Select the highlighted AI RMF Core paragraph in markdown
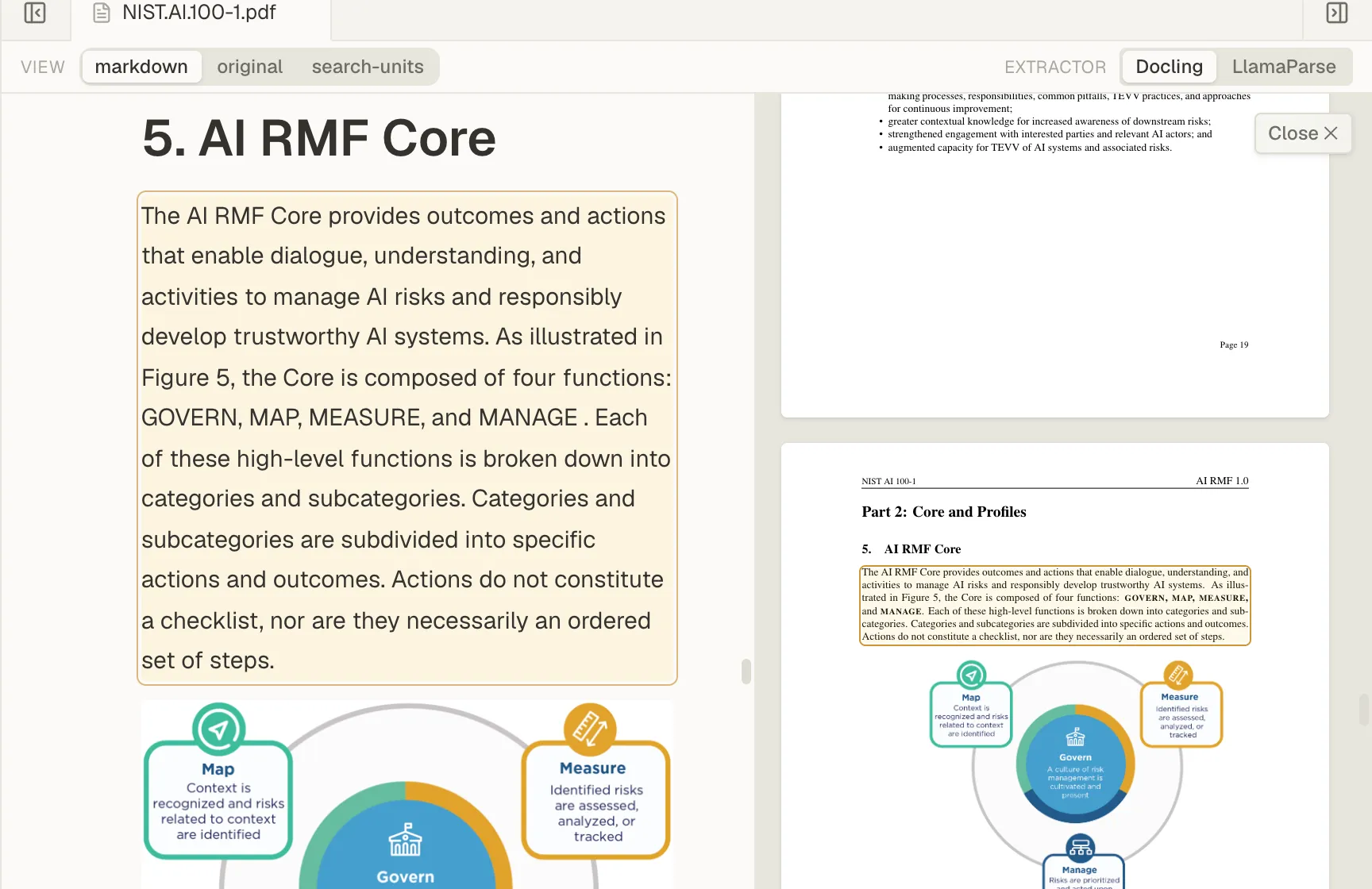This screenshot has height=889, width=1372. [407, 438]
